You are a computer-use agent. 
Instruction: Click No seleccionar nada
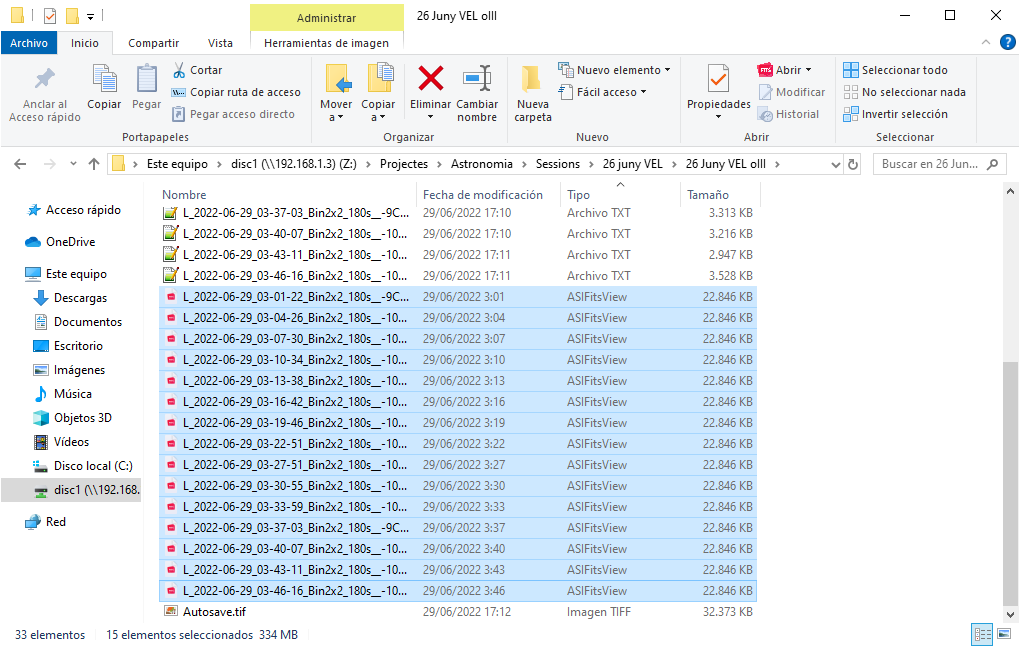point(905,92)
